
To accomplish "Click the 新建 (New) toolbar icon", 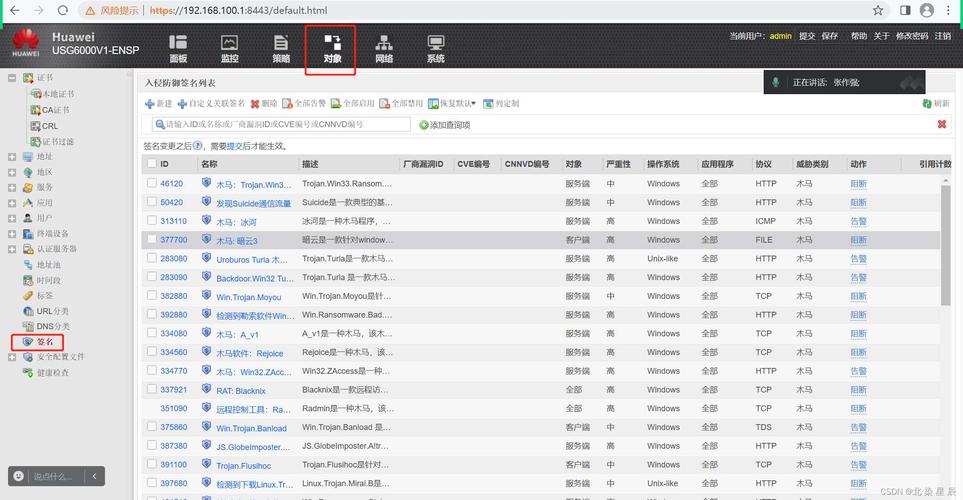I will pyautogui.click(x=150, y=103).
